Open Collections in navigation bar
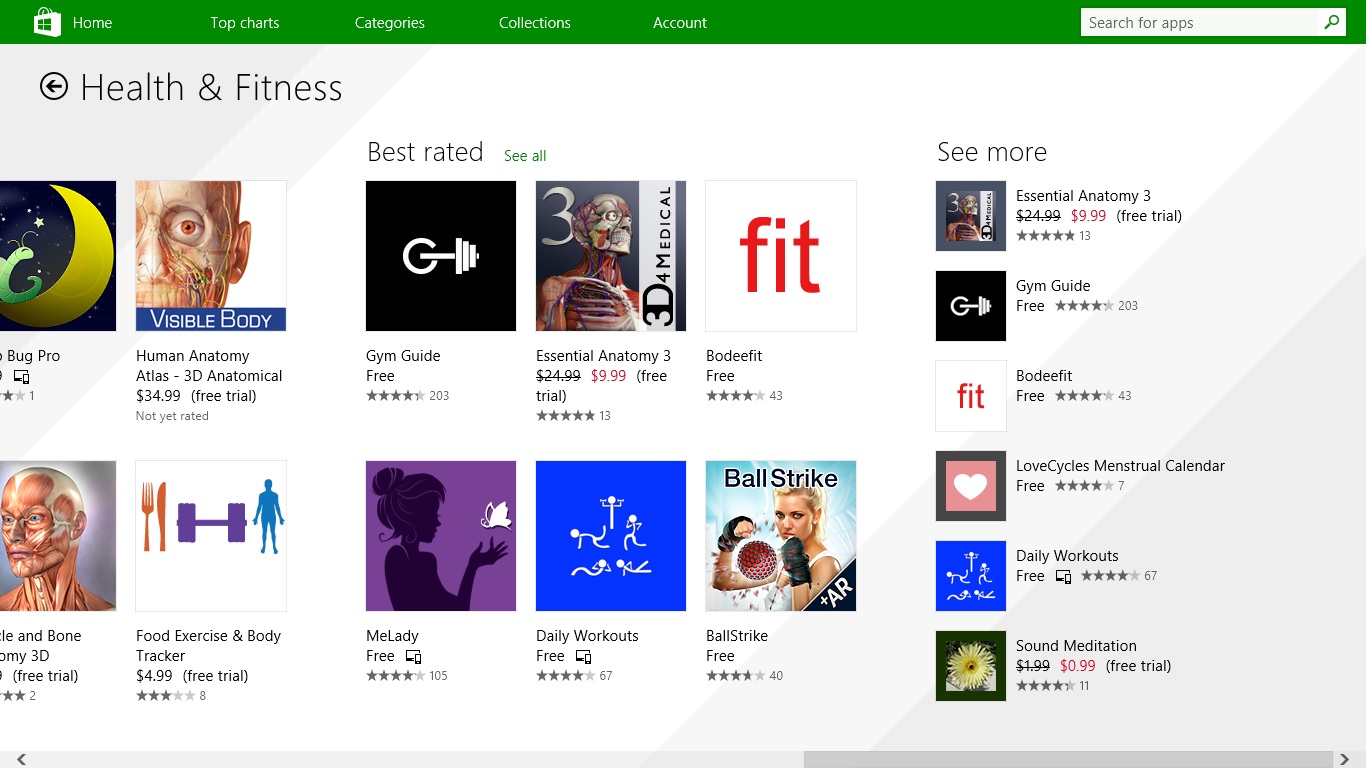Image resolution: width=1366 pixels, height=768 pixels. (x=535, y=22)
